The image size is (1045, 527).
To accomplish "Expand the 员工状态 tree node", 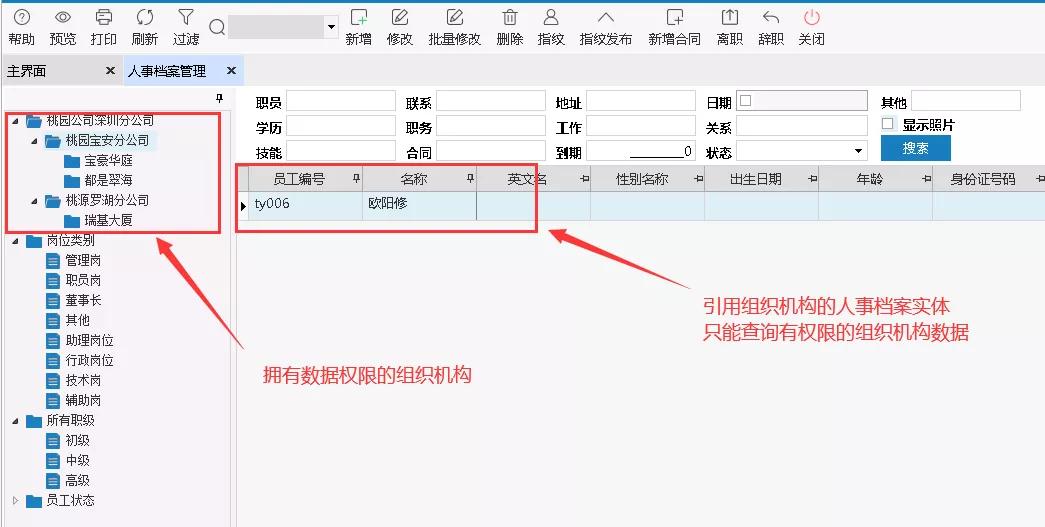I will (x=15, y=500).
